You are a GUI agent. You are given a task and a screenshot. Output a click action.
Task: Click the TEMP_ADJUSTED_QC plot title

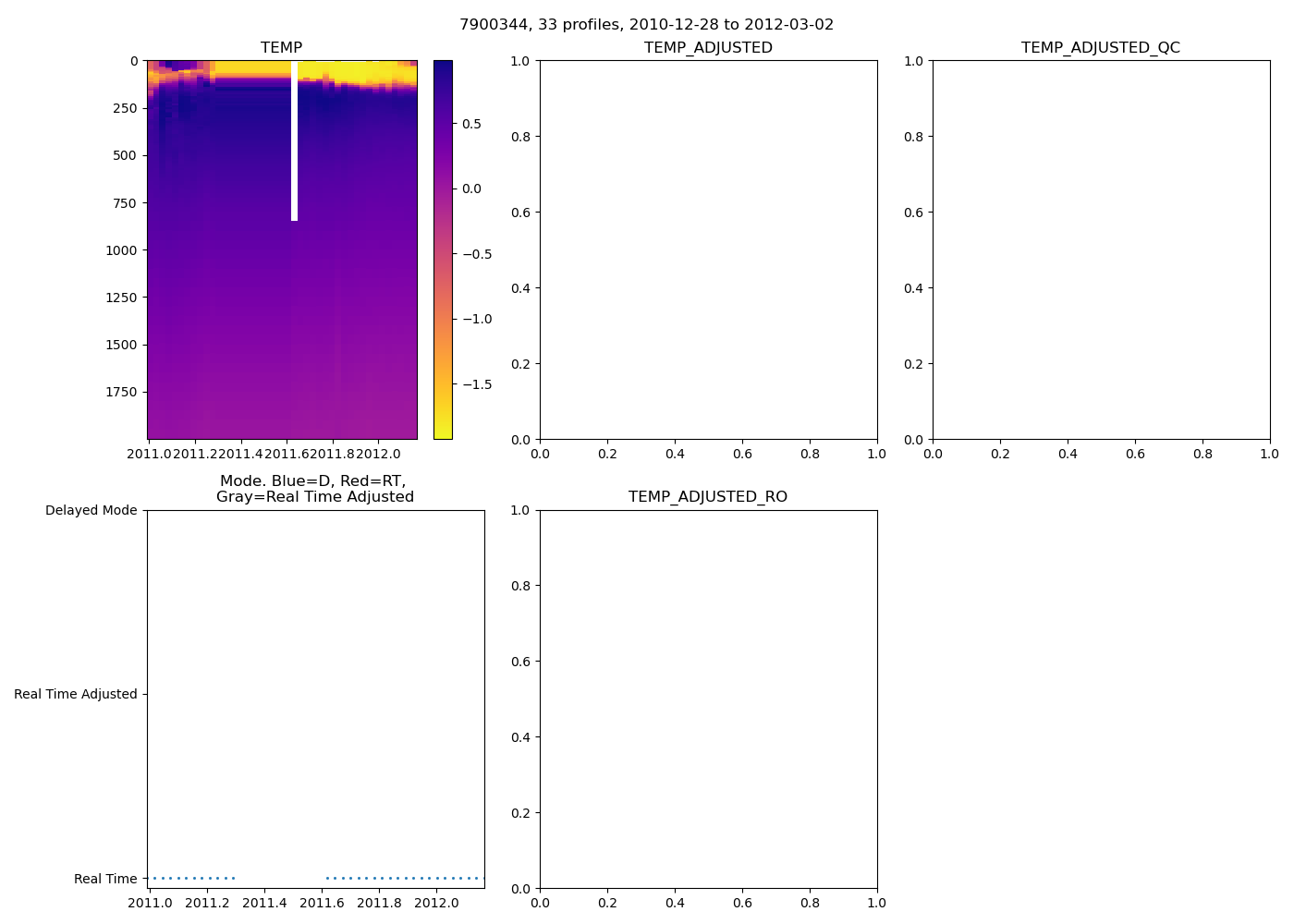click(x=1100, y=48)
